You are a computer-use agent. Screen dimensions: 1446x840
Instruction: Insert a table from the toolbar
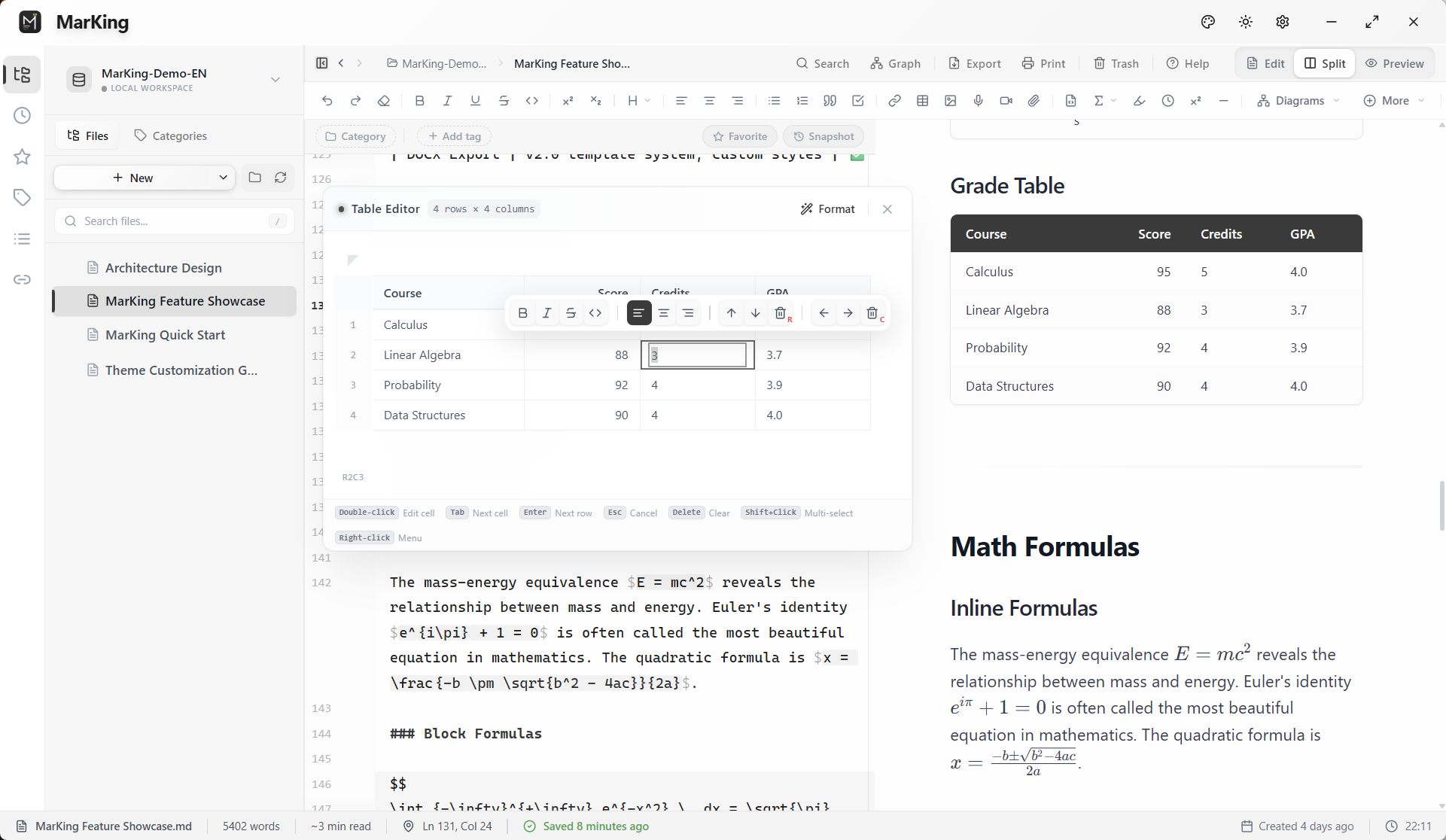tap(923, 101)
